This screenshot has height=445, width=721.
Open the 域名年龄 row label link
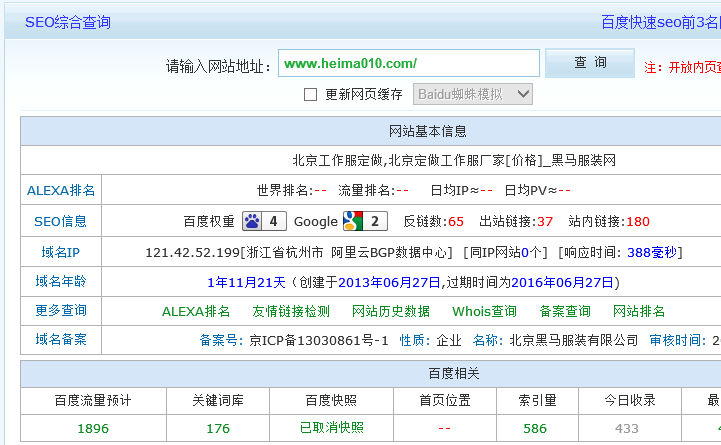[61, 281]
